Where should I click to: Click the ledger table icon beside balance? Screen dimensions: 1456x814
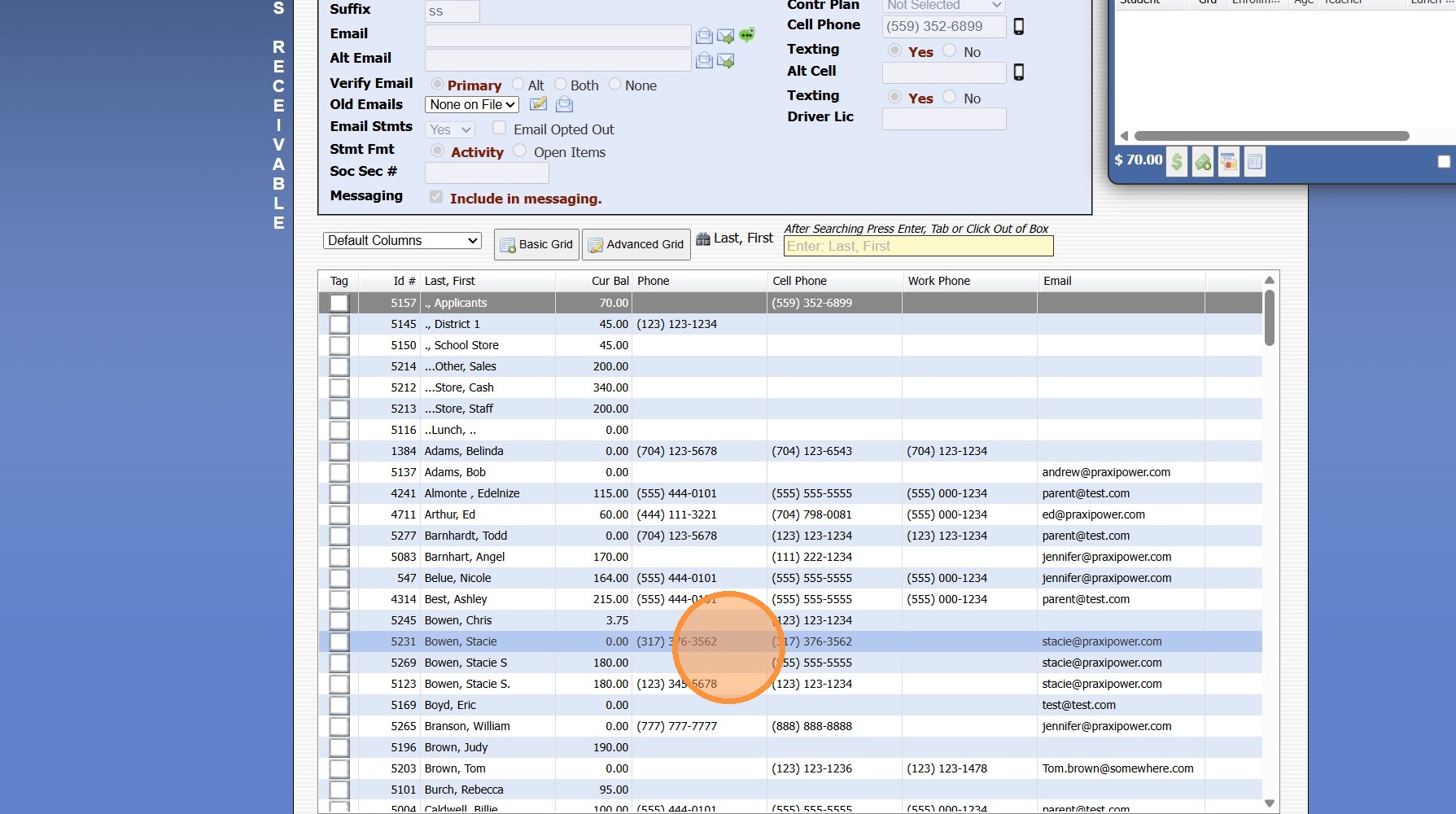click(1255, 162)
